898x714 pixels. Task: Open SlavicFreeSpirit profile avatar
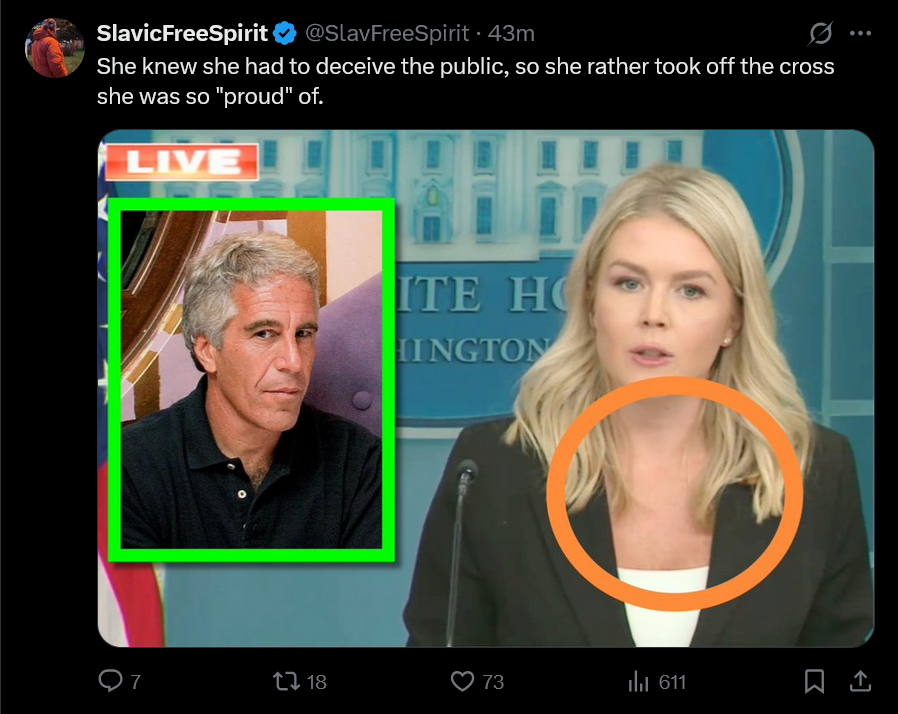[55, 48]
